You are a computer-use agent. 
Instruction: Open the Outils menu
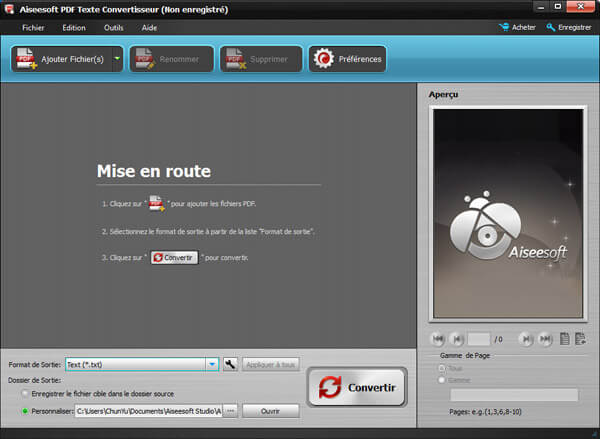click(114, 27)
